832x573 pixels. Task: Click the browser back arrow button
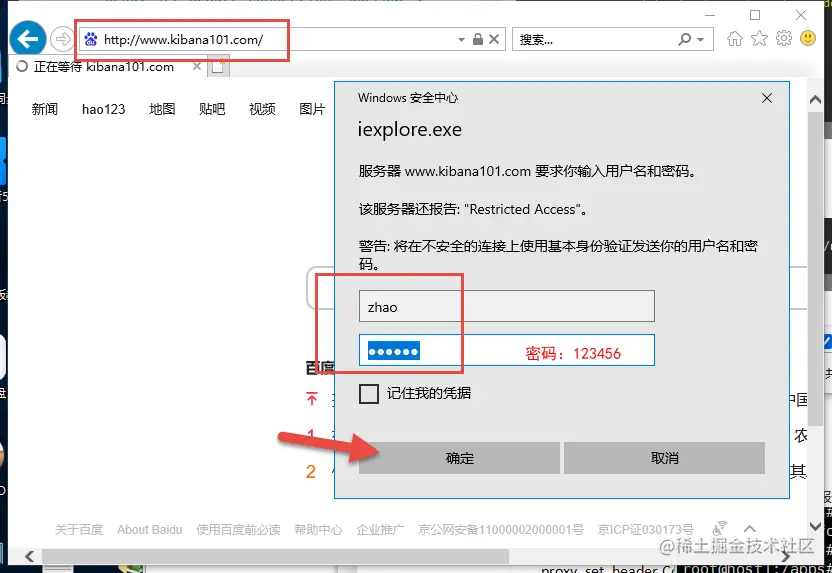[x=28, y=39]
